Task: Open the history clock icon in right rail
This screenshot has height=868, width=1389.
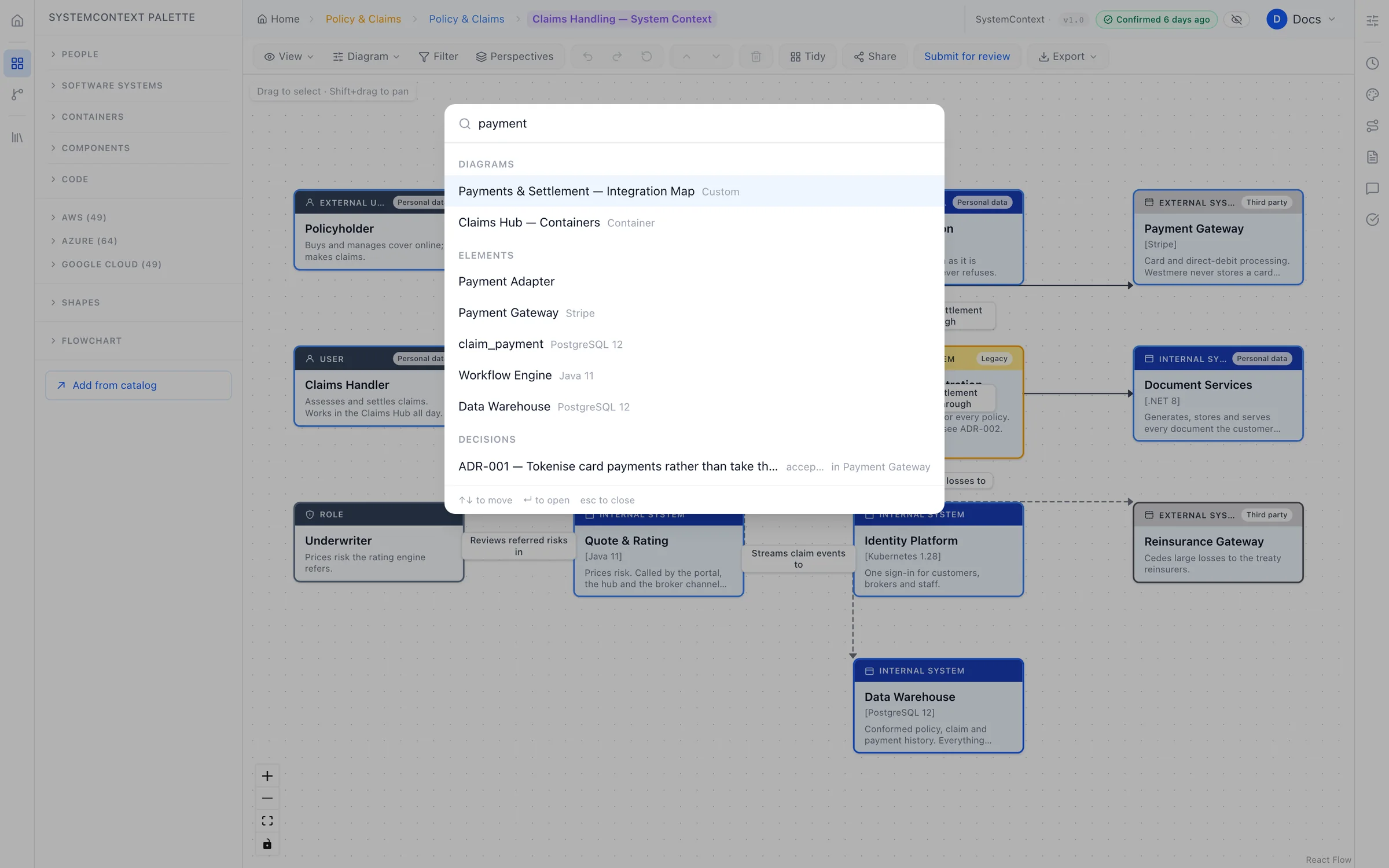Action: pos(1372,63)
